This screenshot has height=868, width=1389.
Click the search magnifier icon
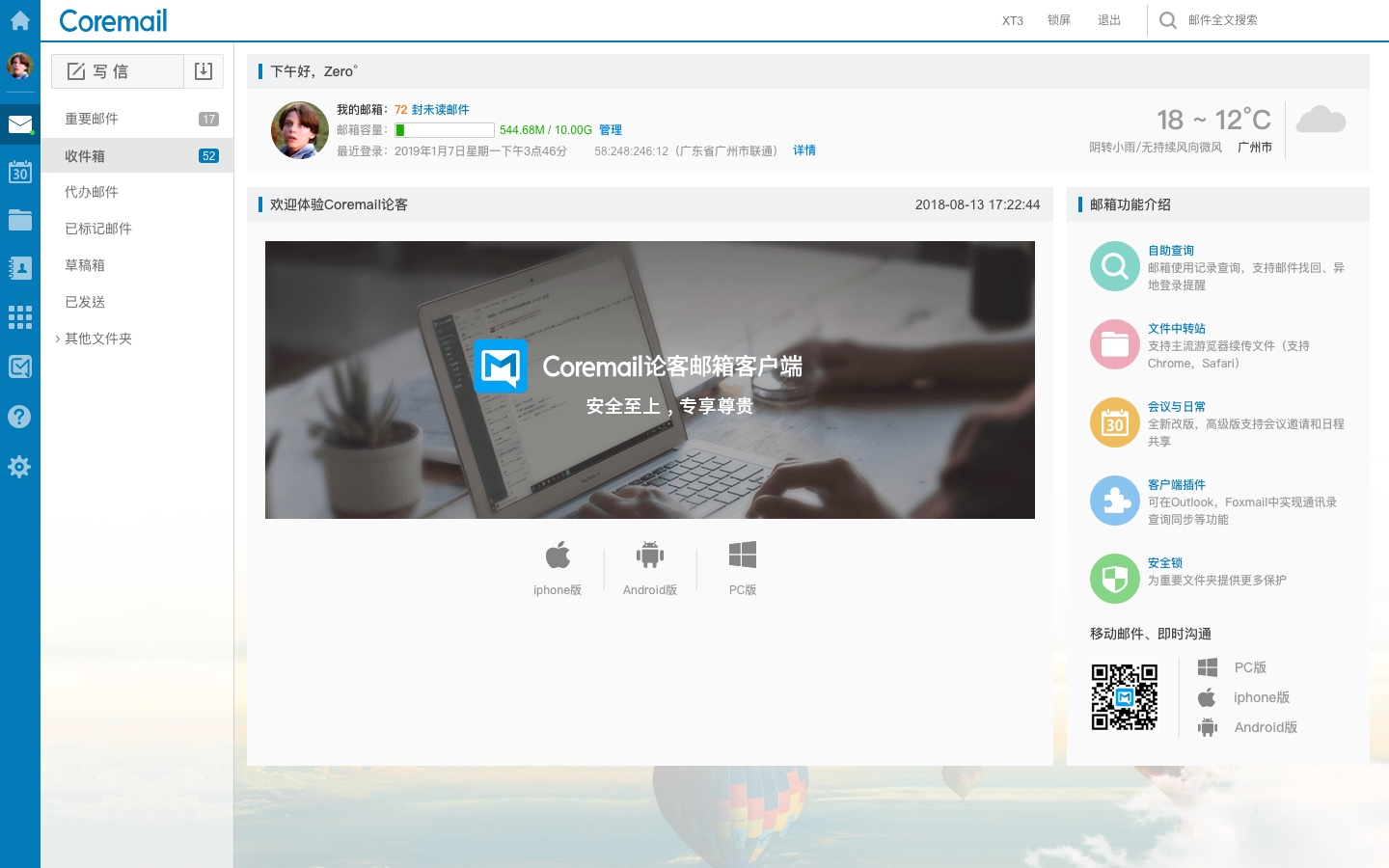1167,20
